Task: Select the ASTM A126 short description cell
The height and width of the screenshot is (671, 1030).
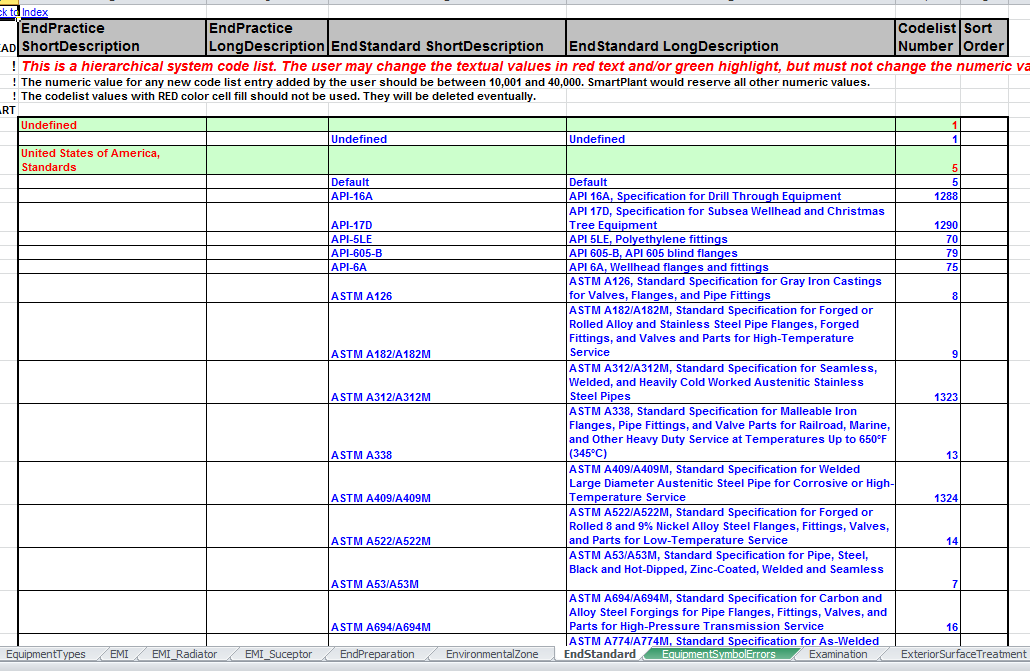Action: [447, 289]
